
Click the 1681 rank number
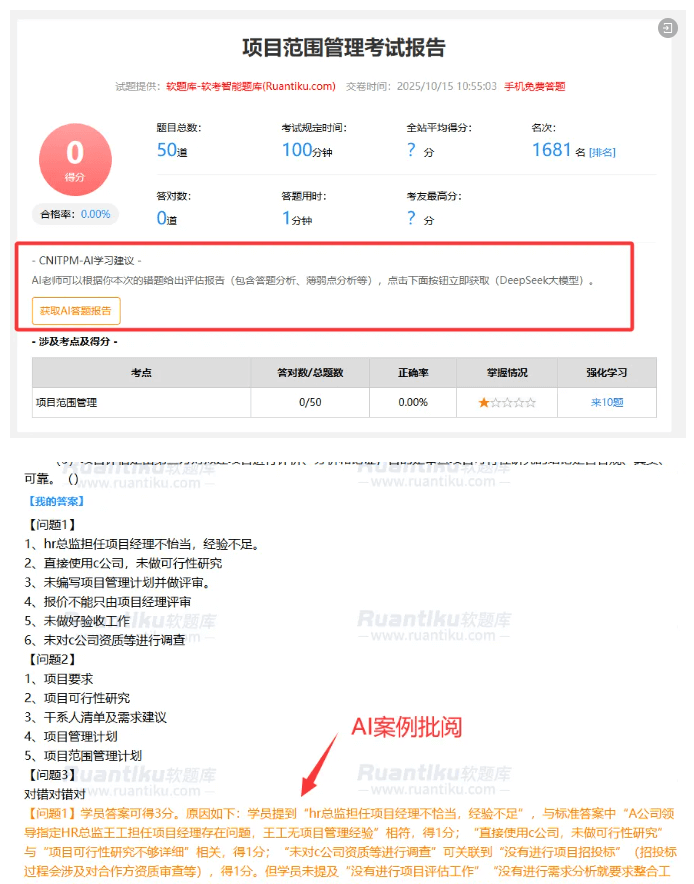pyautogui.click(x=551, y=150)
